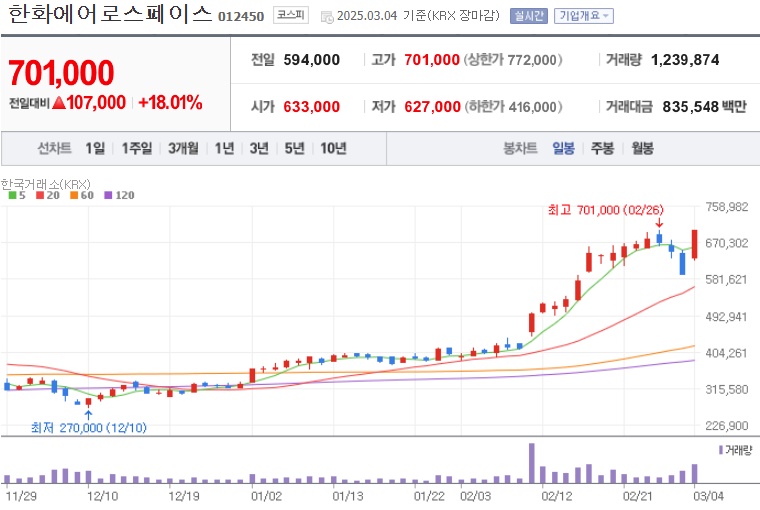Image resolution: width=760 pixels, height=510 pixels.
Task: Click the 거래대금 value 835,548 백만
Action: coord(705,107)
